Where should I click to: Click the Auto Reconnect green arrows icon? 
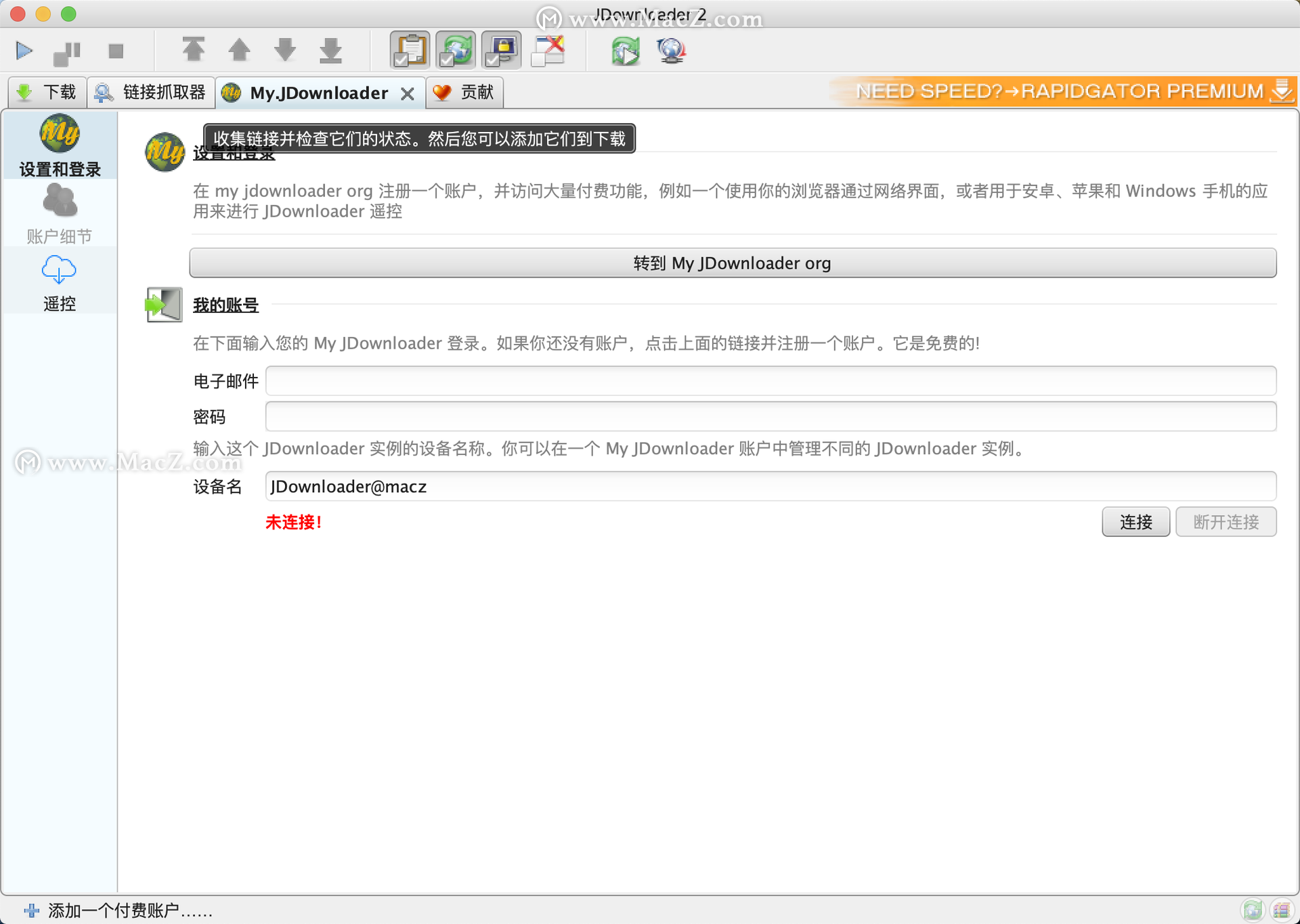[x=625, y=51]
